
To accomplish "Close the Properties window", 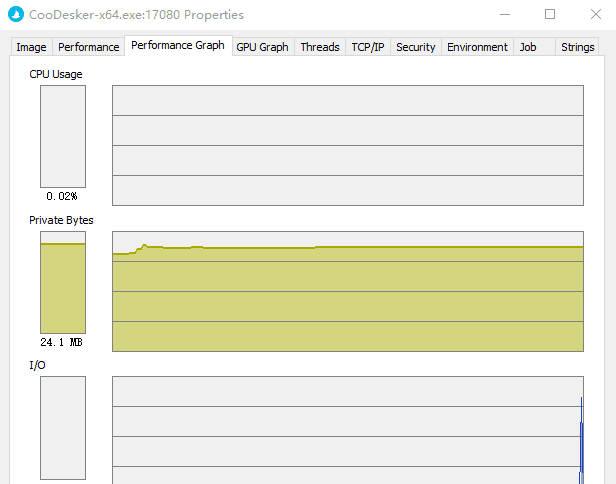I will pyautogui.click(x=596, y=15).
